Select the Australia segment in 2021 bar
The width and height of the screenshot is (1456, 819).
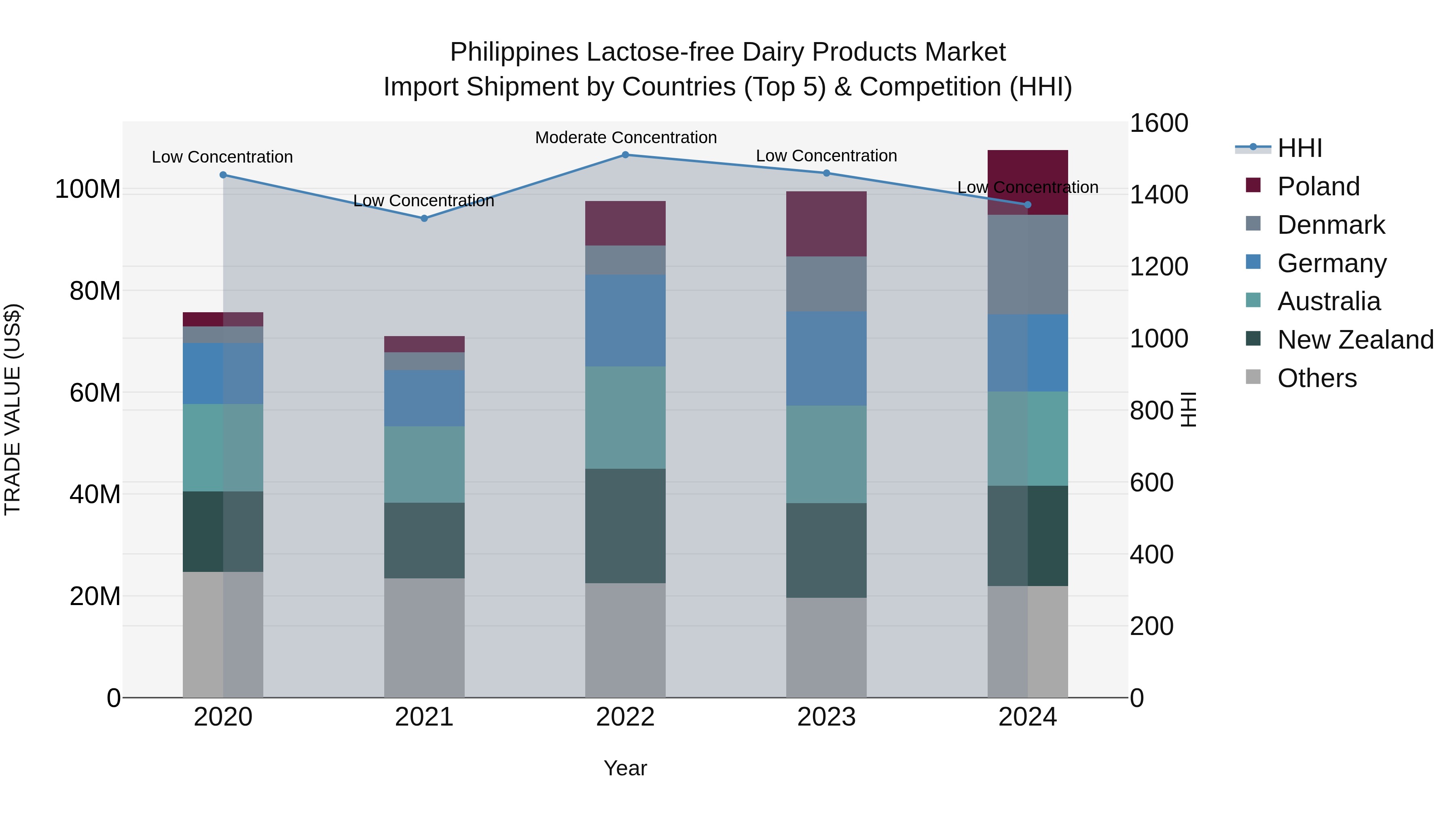(425, 465)
